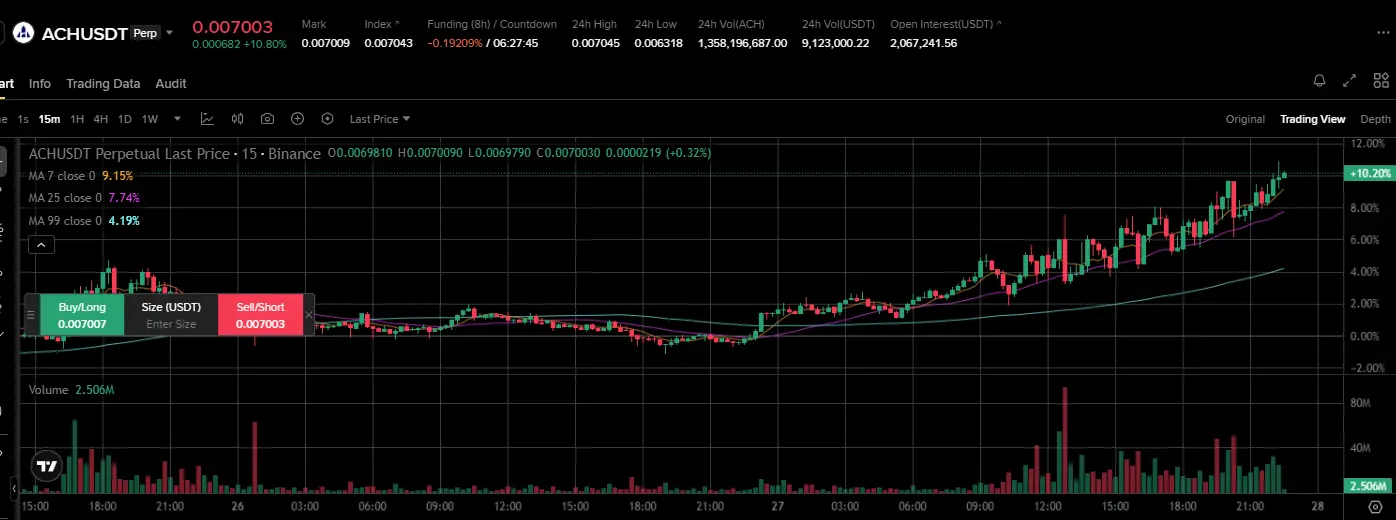Open the hexagon chart settings icon
Image resolution: width=1396 pixels, height=520 pixels.
[327, 119]
